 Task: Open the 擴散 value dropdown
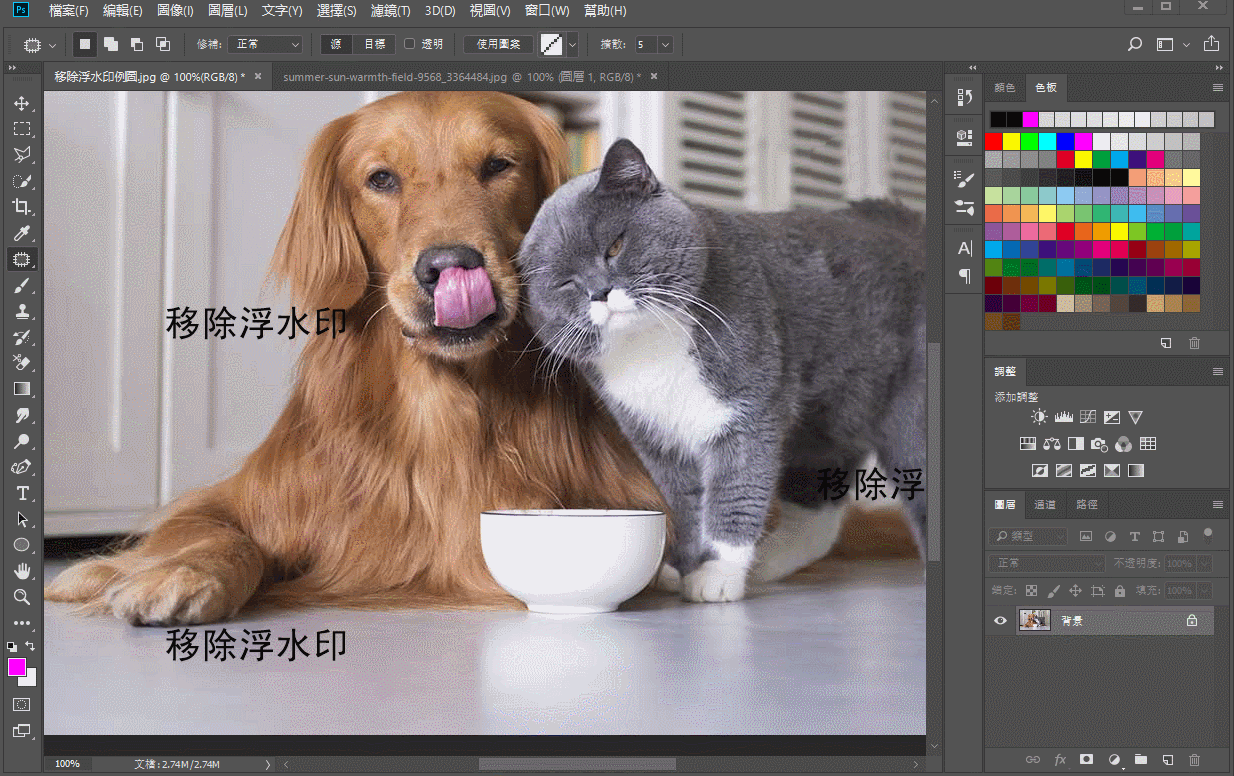[665, 44]
